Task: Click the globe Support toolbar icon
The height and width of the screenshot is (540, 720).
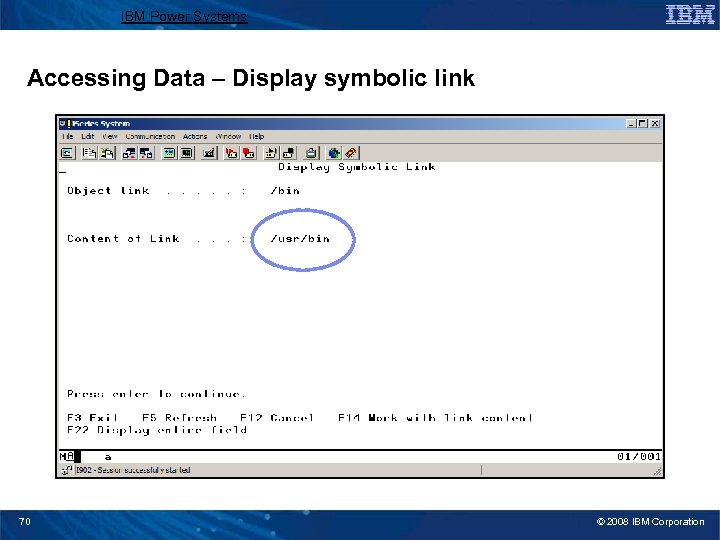Action: [334, 153]
